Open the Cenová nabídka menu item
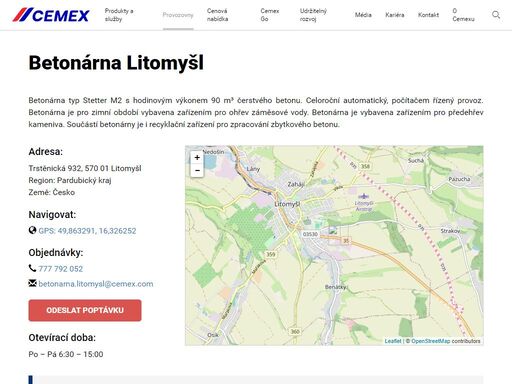Image resolution: width=512 pixels, height=384 pixels. coord(217,15)
